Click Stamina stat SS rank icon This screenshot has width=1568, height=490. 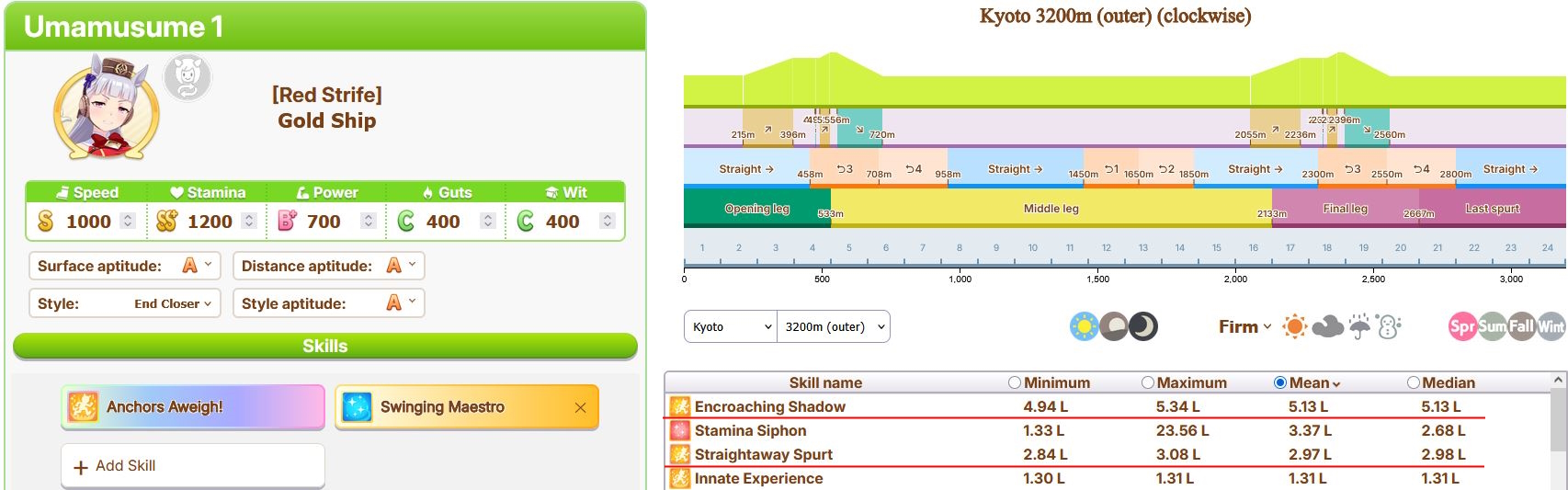(166, 222)
